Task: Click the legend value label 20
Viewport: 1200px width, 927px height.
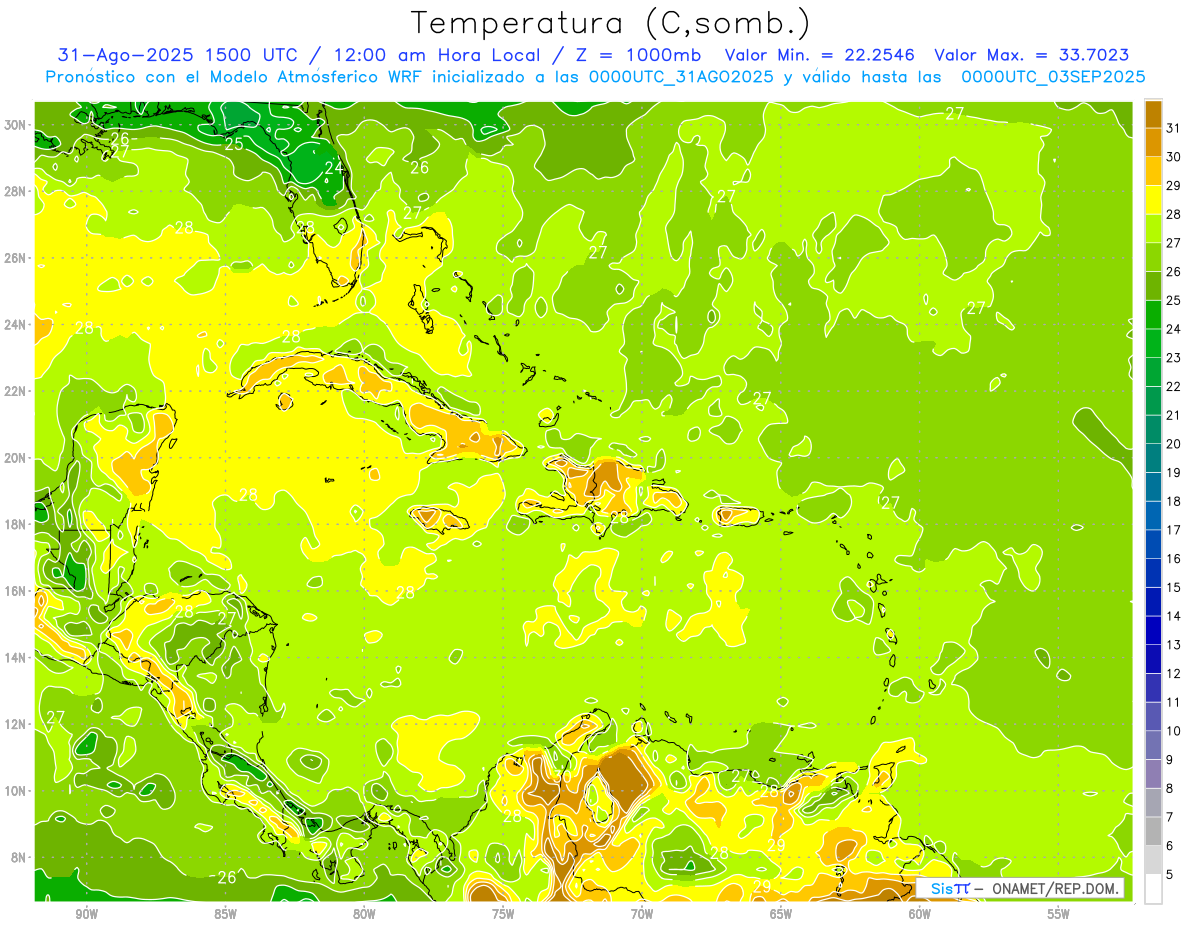Action: (1174, 443)
